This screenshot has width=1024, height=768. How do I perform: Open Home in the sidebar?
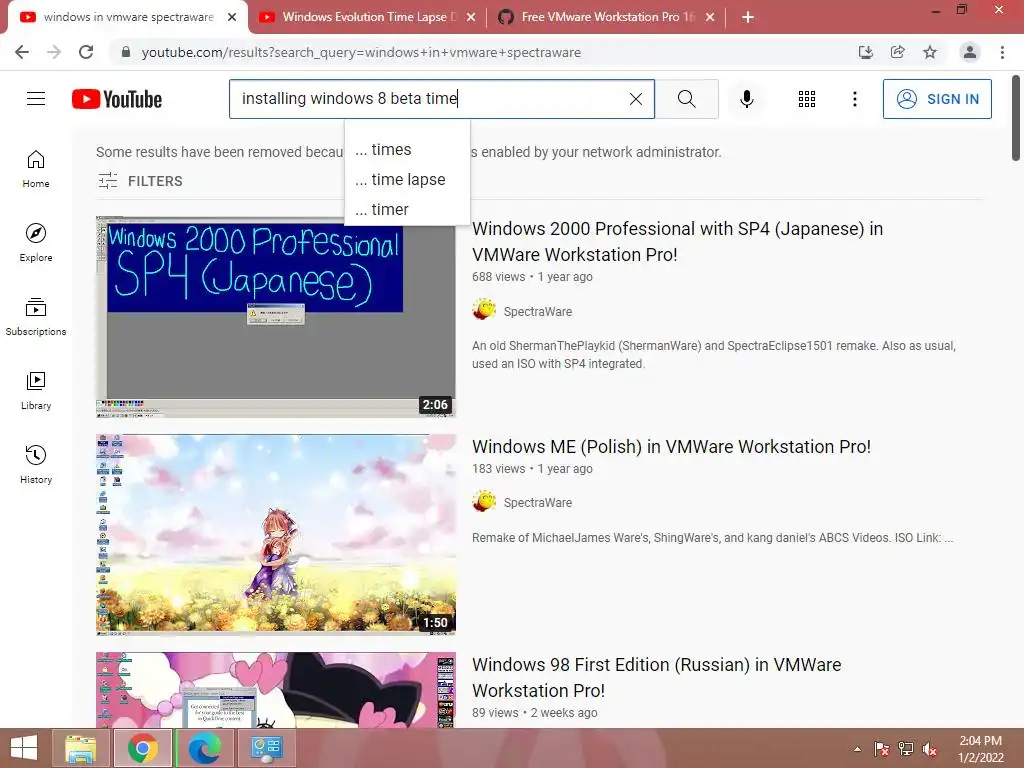36,168
